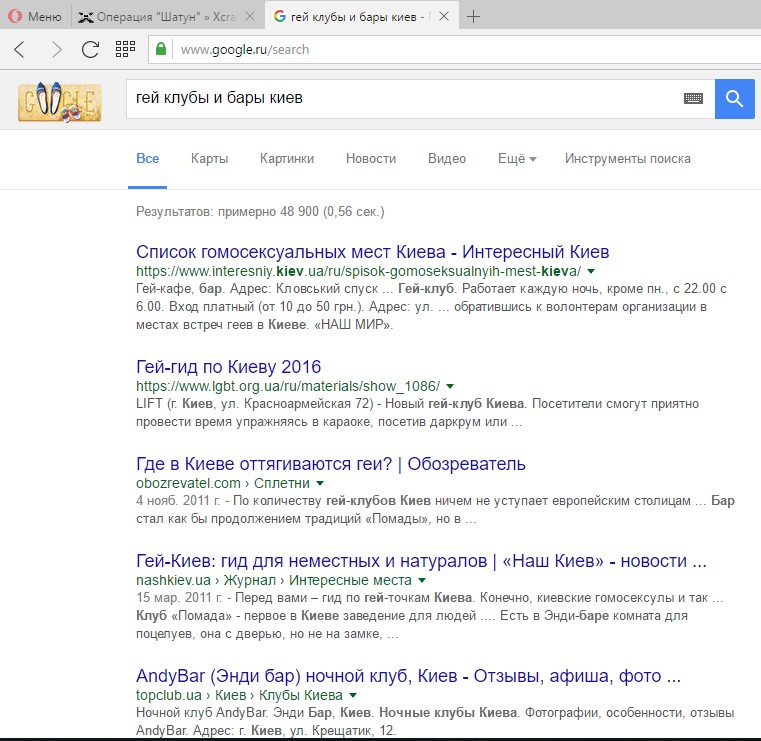Open the AndyBar (Энди бар) result

(x=408, y=675)
